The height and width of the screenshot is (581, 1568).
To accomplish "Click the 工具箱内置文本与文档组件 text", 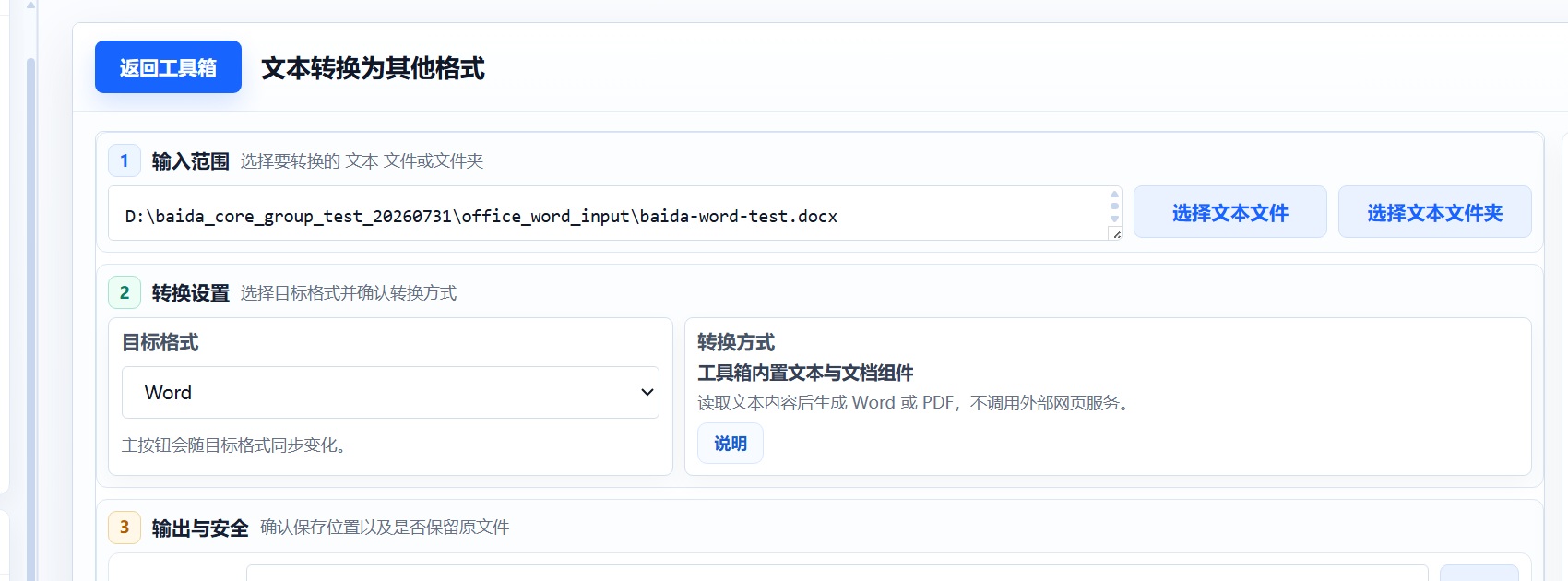I will coord(805,373).
